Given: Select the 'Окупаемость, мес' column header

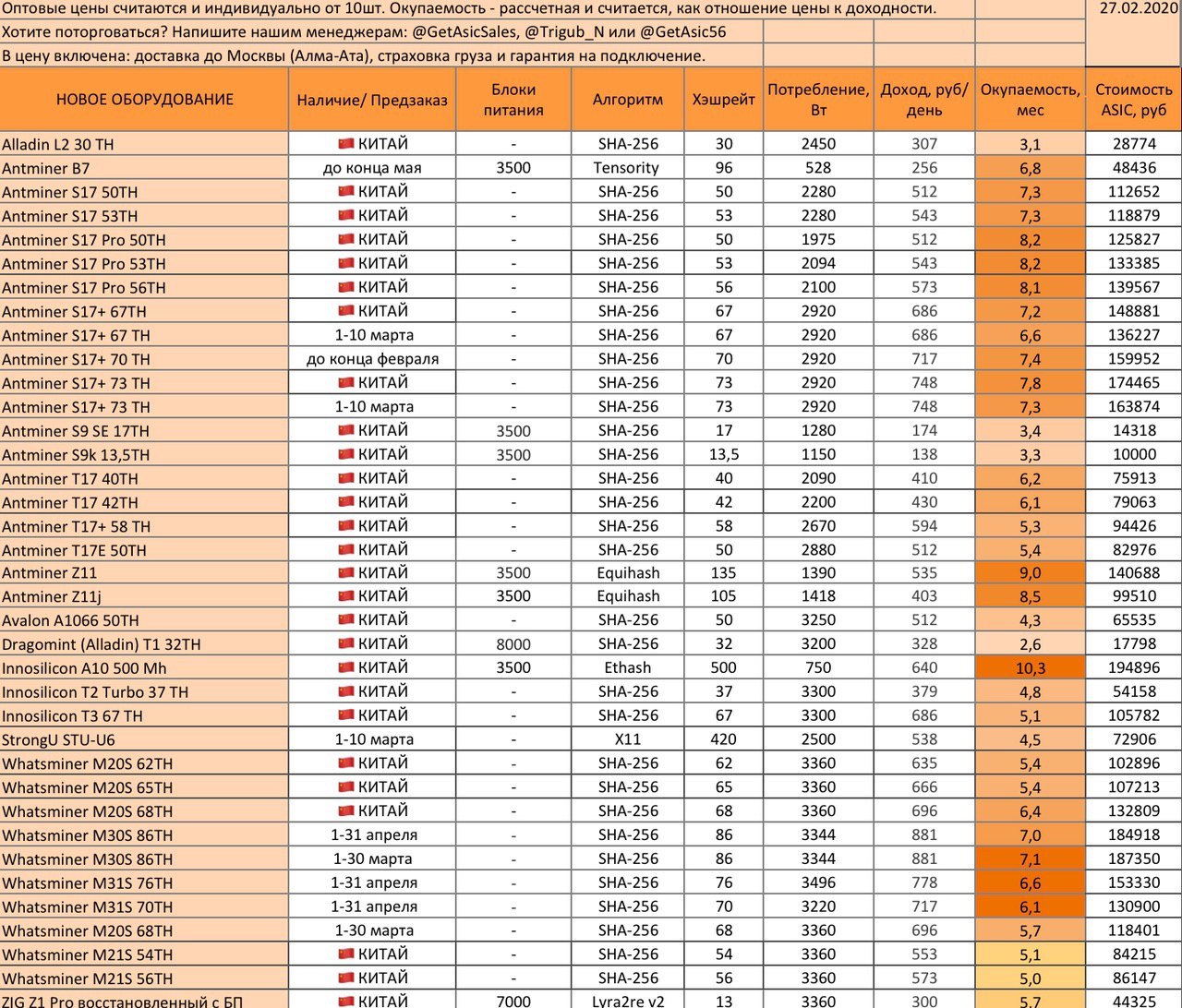Looking at the screenshot, I should click(1031, 100).
